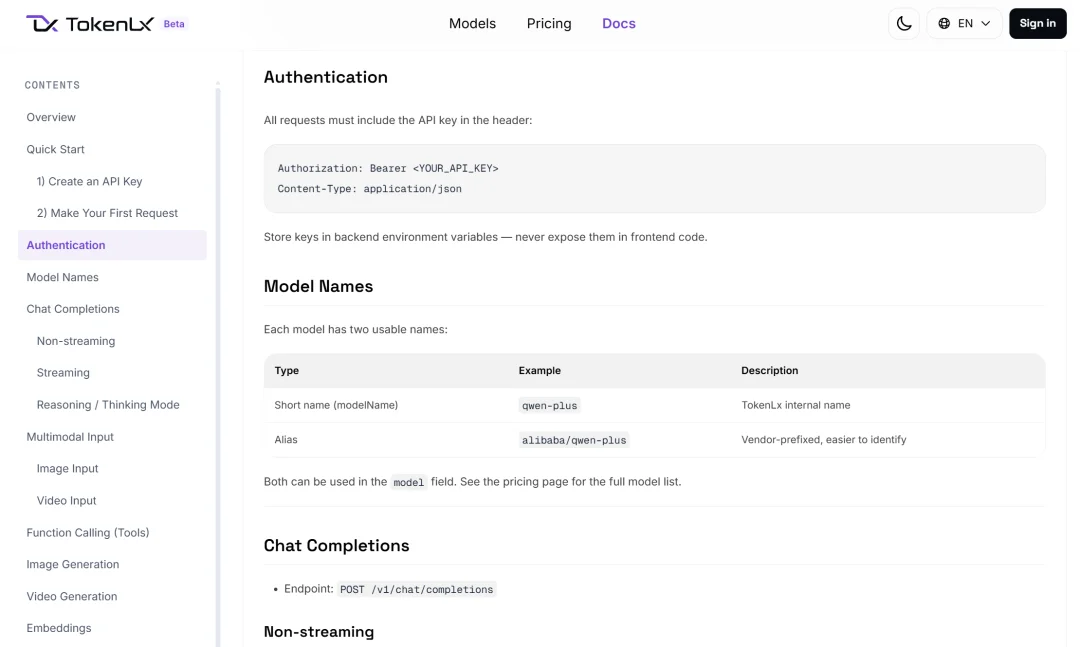The height and width of the screenshot is (647, 1080).
Task: Select the Docs tab
Action: 619,23
